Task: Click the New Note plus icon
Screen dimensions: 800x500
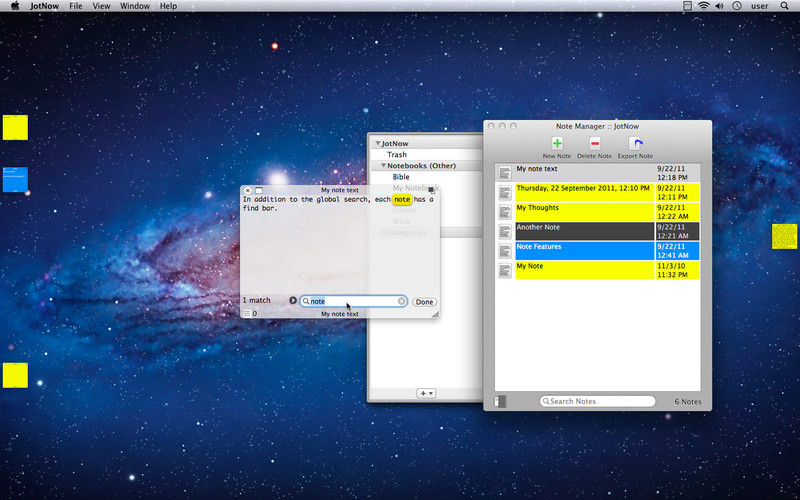Action: [557, 144]
